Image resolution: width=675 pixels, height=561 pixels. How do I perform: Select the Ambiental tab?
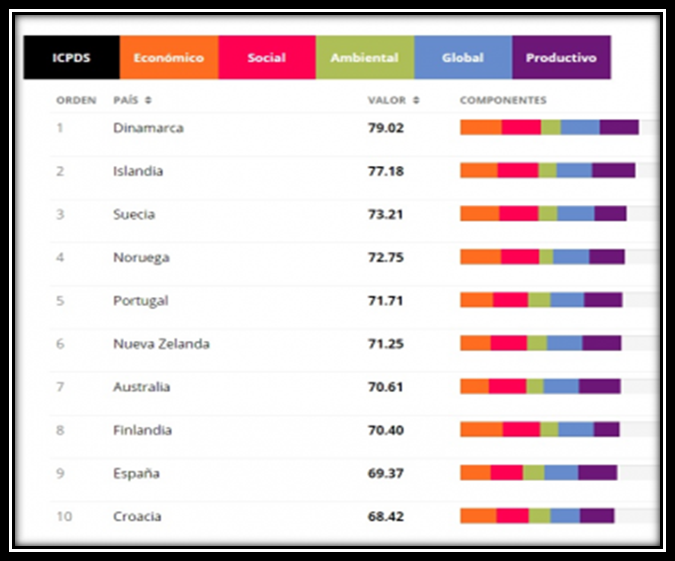(x=364, y=58)
